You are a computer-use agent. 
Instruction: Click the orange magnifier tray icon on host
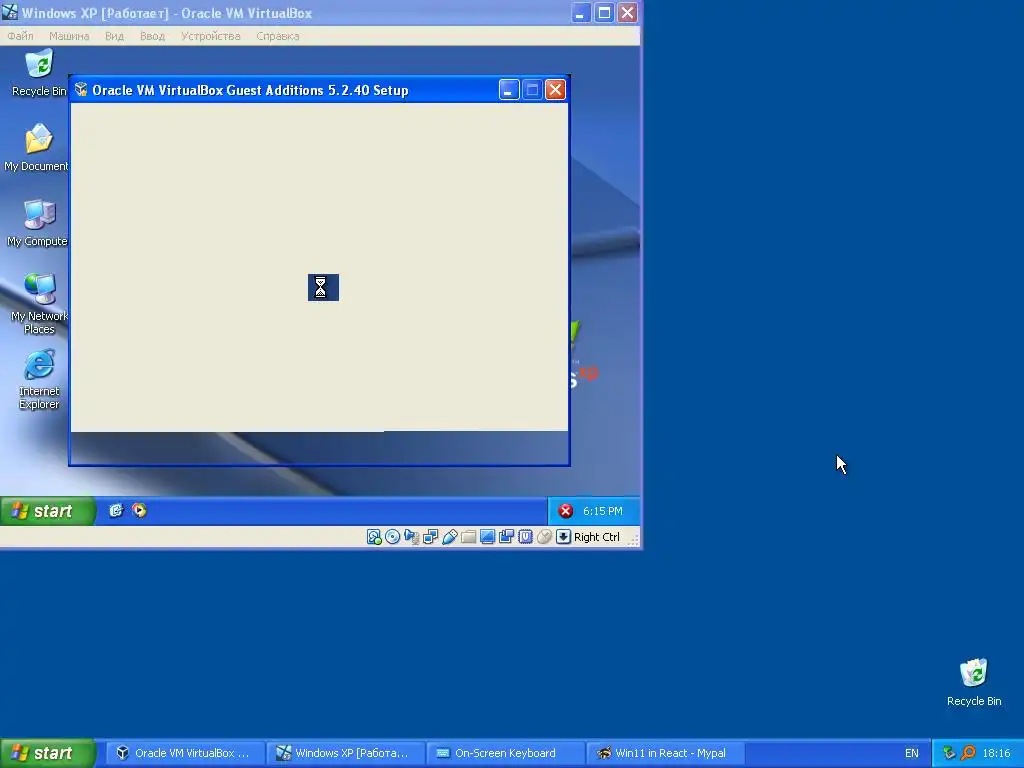pos(968,753)
